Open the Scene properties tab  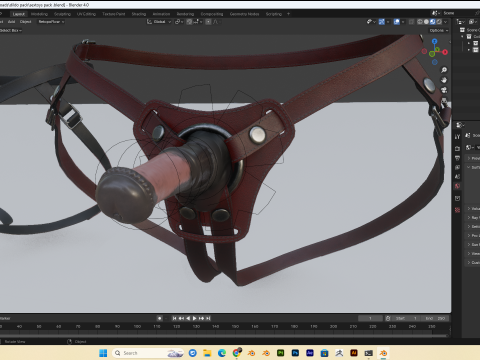(457, 177)
